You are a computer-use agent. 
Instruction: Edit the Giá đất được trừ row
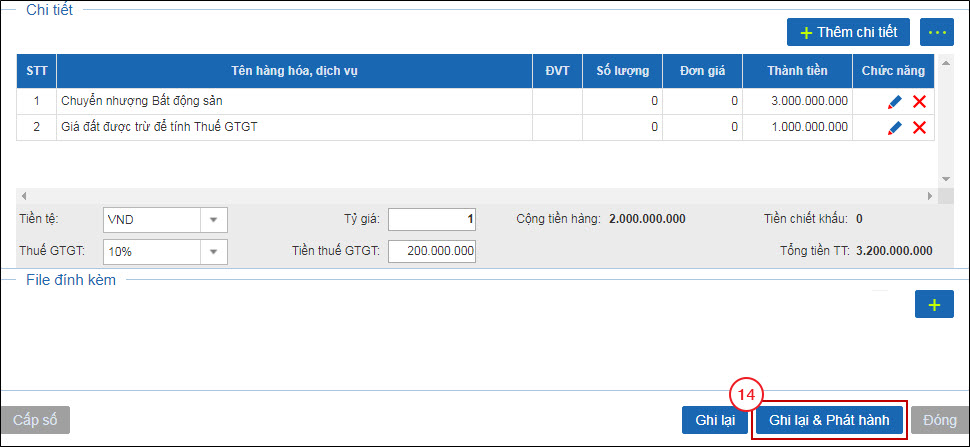coord(895,128)
